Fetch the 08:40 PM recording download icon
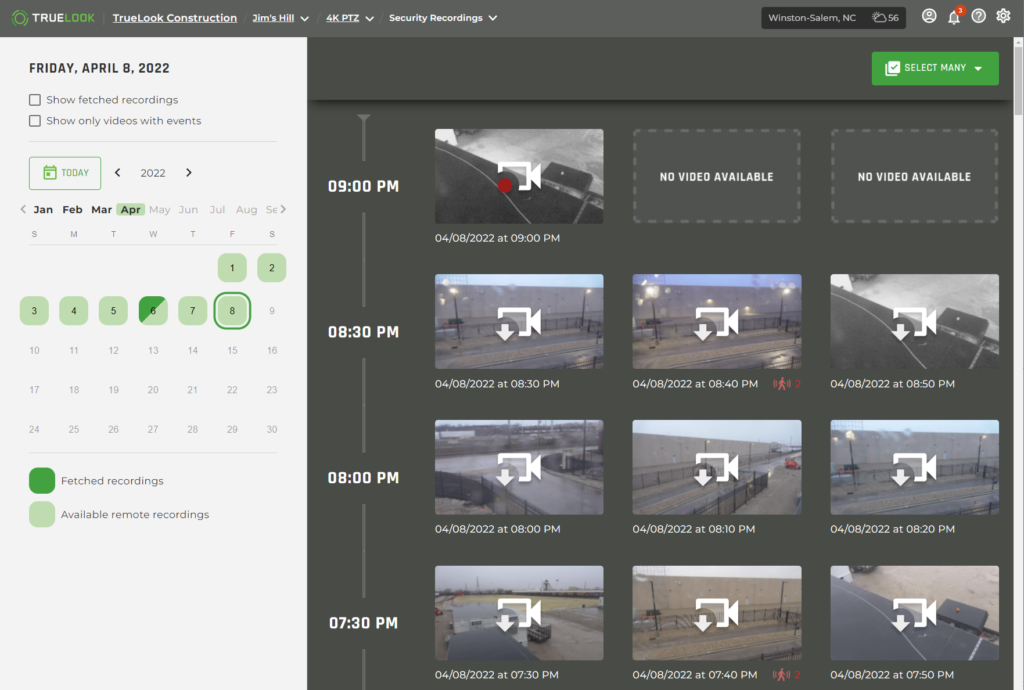 [716, 322]
